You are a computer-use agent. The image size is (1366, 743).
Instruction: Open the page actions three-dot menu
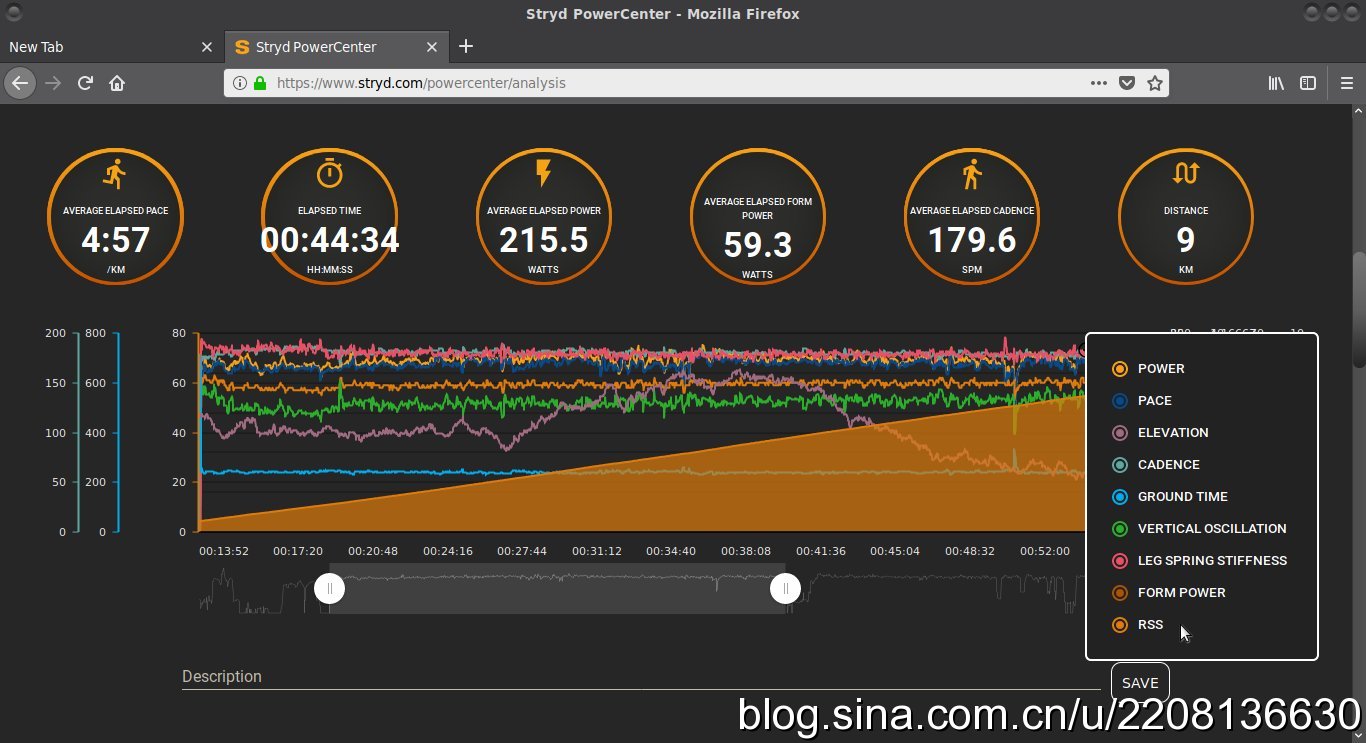1098,83
